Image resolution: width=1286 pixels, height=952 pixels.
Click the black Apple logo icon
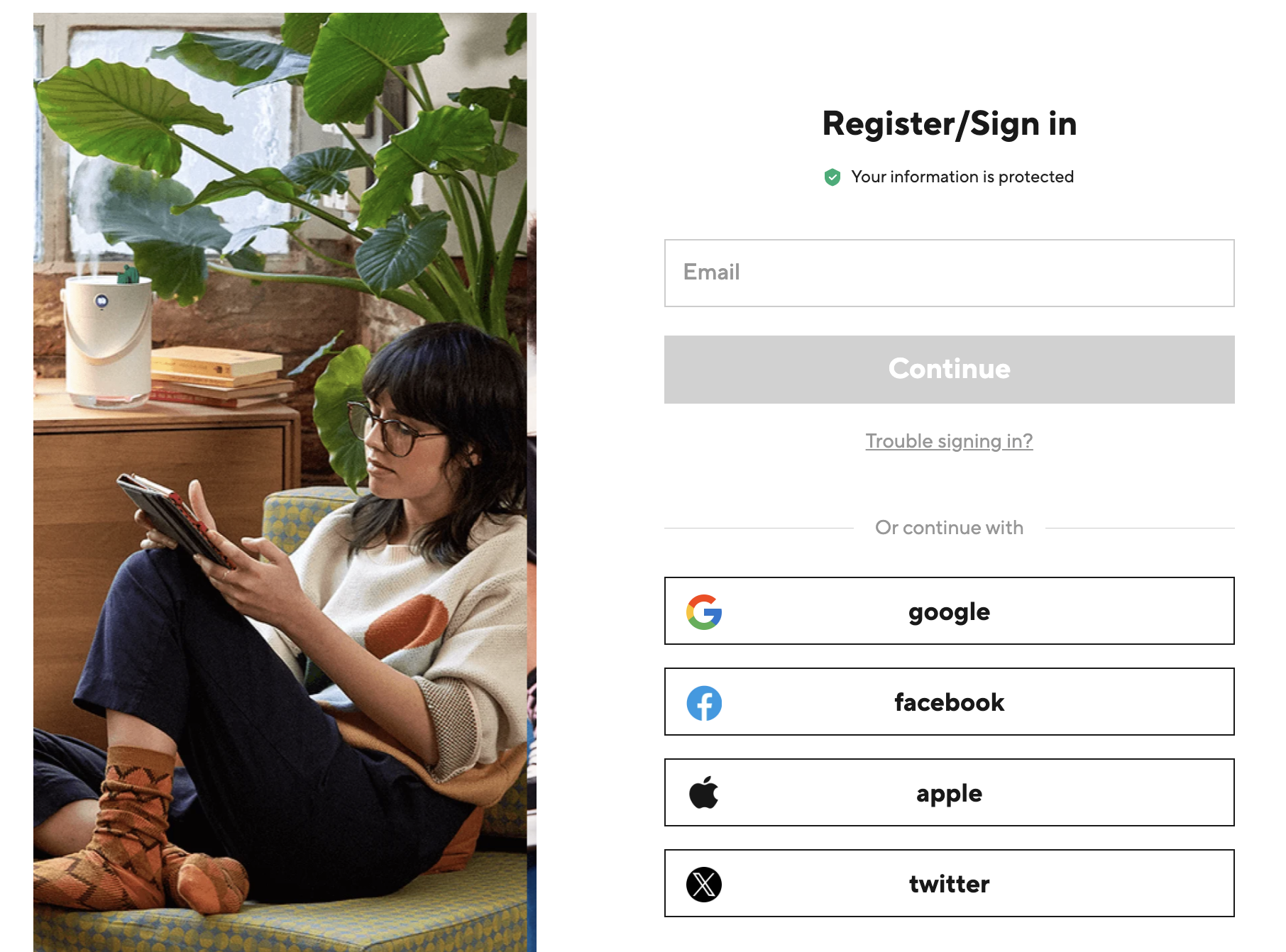point(704,792)
